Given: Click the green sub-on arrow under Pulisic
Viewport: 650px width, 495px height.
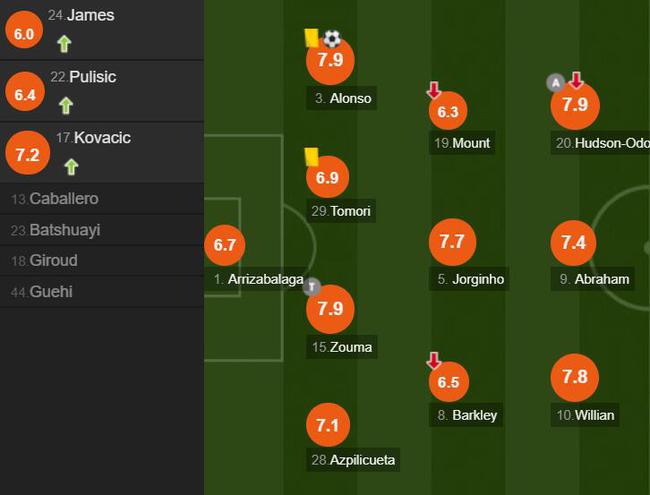Looking at the screenshot, I should [x=66, y=105].
